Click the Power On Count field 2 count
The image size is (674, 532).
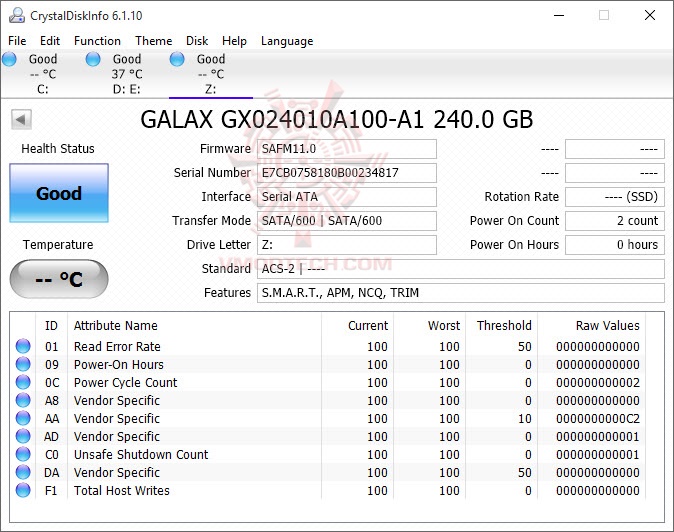pos(615,221)
